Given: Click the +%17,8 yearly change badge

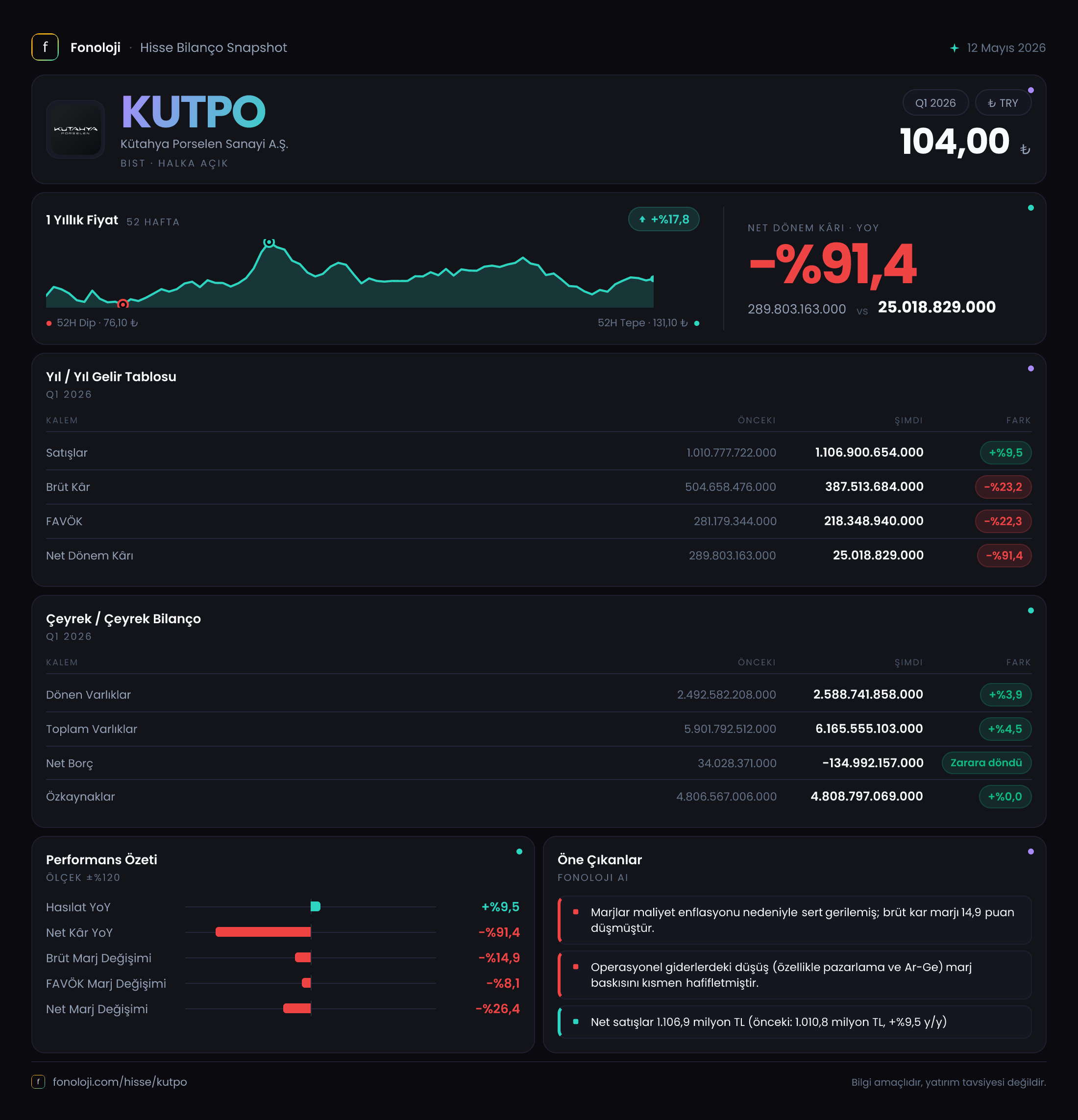Looking at the screenshot, I should 663,219.
